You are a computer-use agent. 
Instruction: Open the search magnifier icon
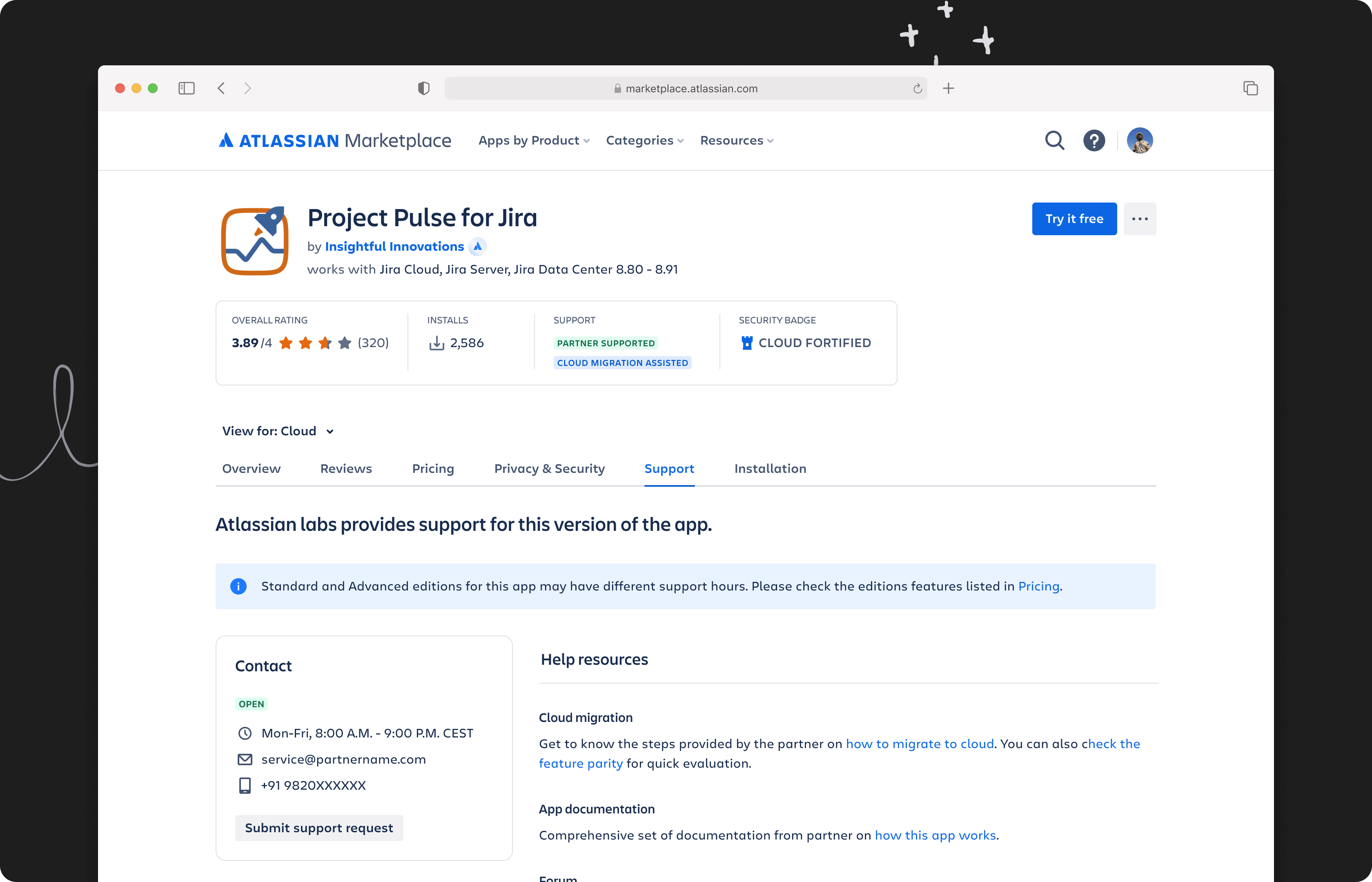[1054, 140]
